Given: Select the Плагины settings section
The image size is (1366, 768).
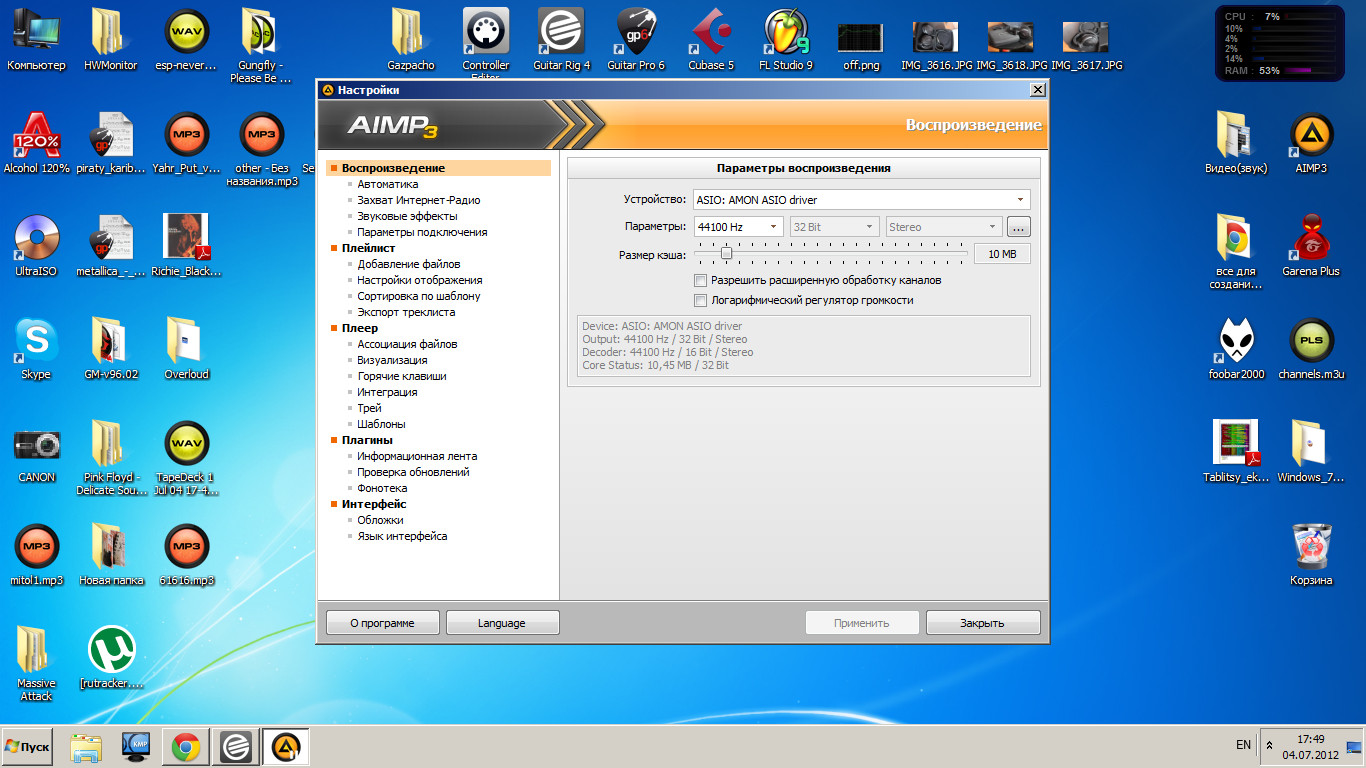Looking at the screenshot, I should (x=367, y=440).
